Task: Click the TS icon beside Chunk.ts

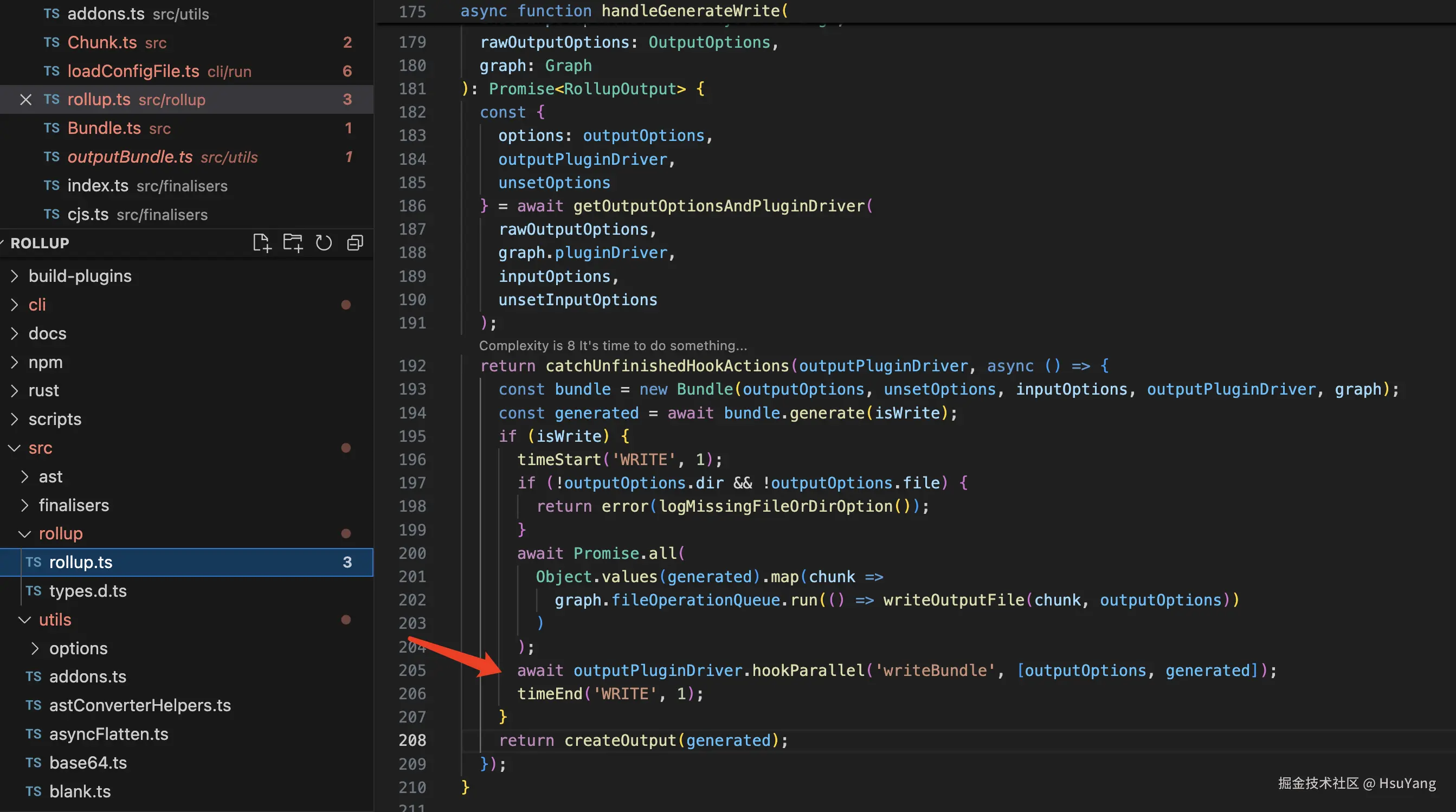Action: [x=51, y=42]
